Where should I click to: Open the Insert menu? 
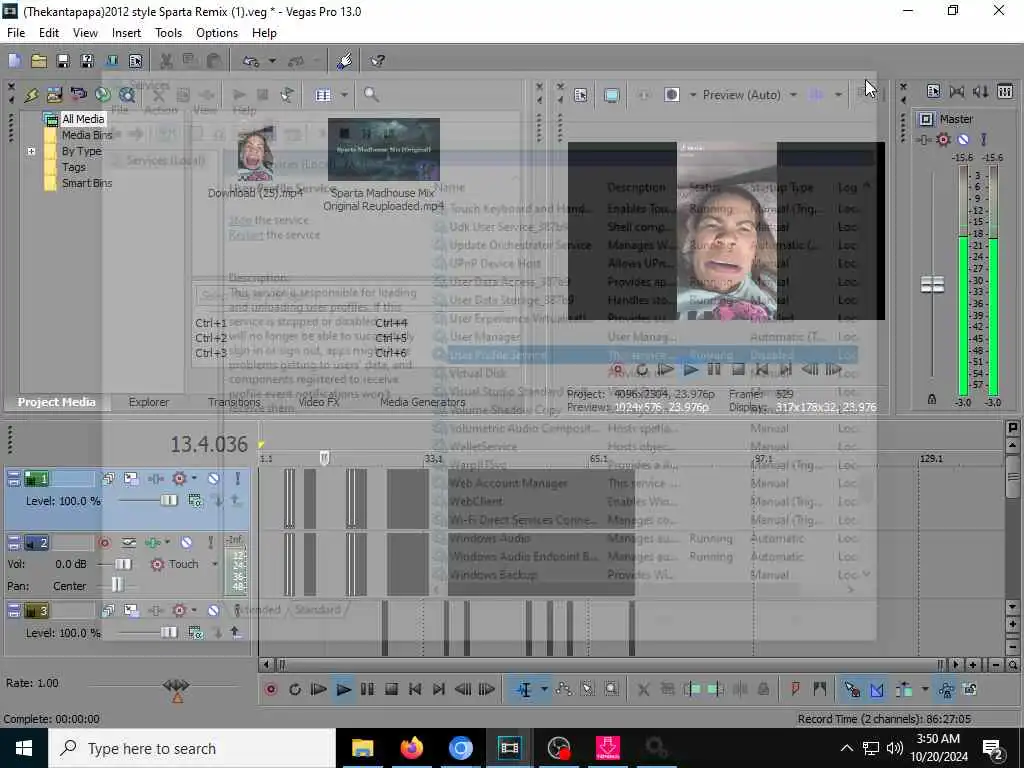126,33
